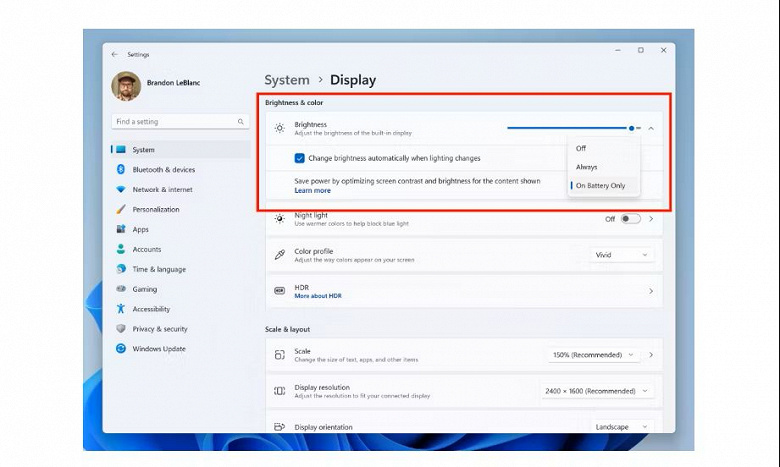Viewport: 780px width, 467px height.
Task: Adjust the Brightness slider
Action: [574, 128]
